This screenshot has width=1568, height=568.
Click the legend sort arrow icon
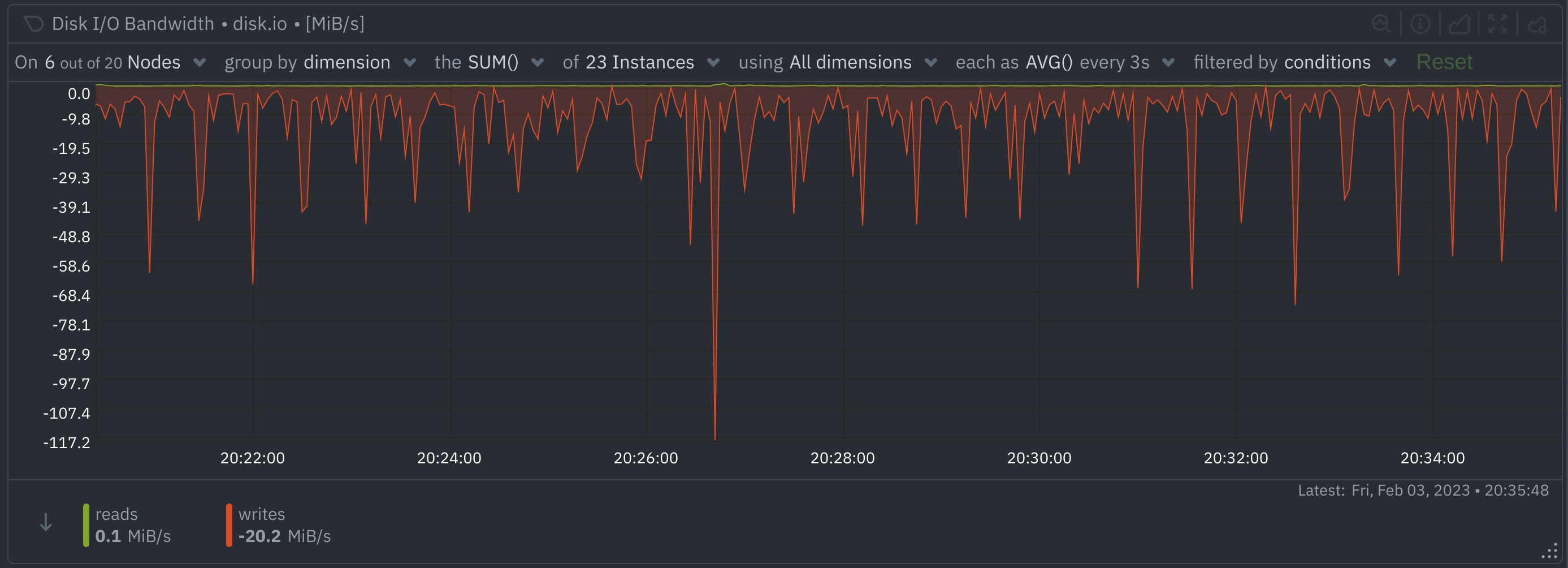coord(46,522)
